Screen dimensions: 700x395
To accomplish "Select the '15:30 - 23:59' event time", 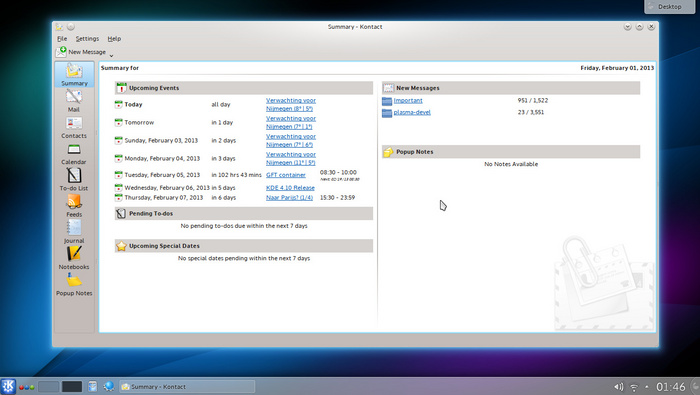I will [x=337, y=197].
